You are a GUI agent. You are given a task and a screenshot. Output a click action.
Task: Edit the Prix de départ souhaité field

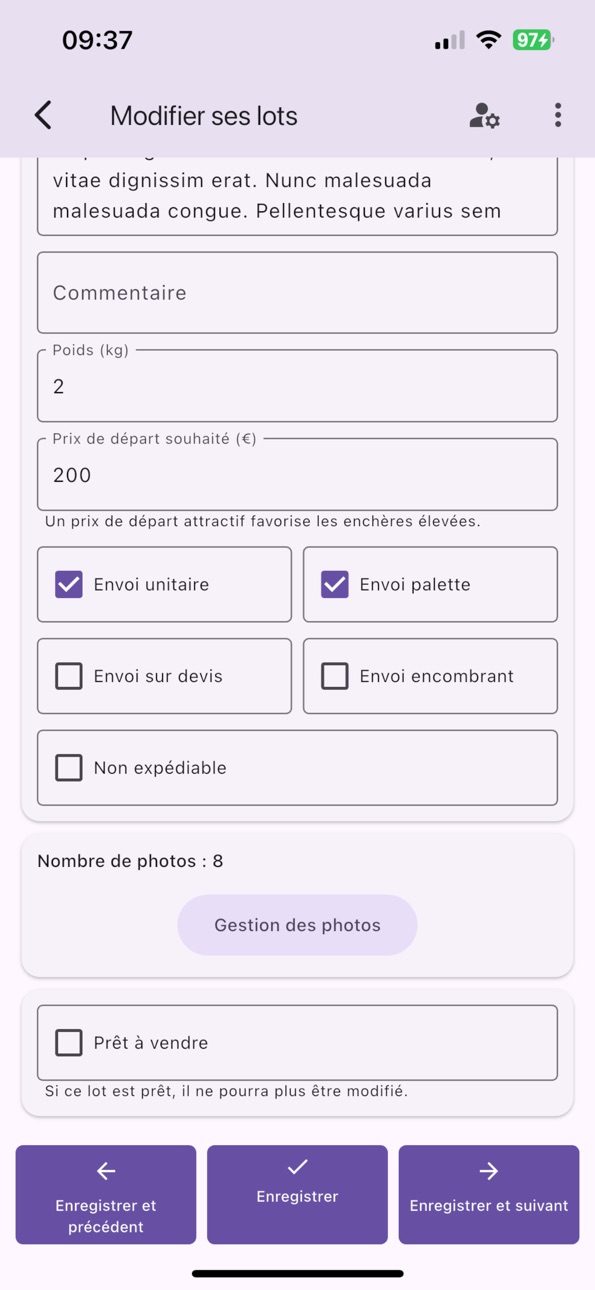[x=297, y=475]
